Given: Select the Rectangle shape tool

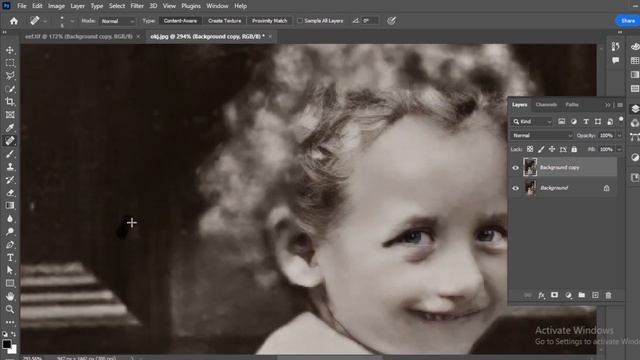Looking at the screenshot, I should [x=10, y=283].
